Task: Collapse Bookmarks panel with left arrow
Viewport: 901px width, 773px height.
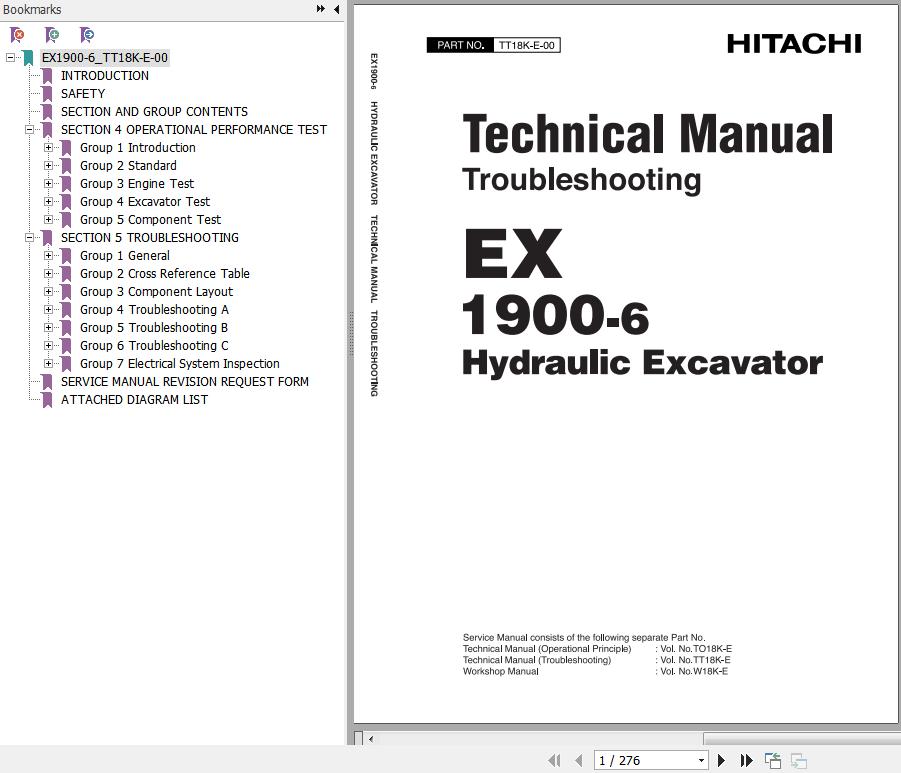Action: pos(336,9)
